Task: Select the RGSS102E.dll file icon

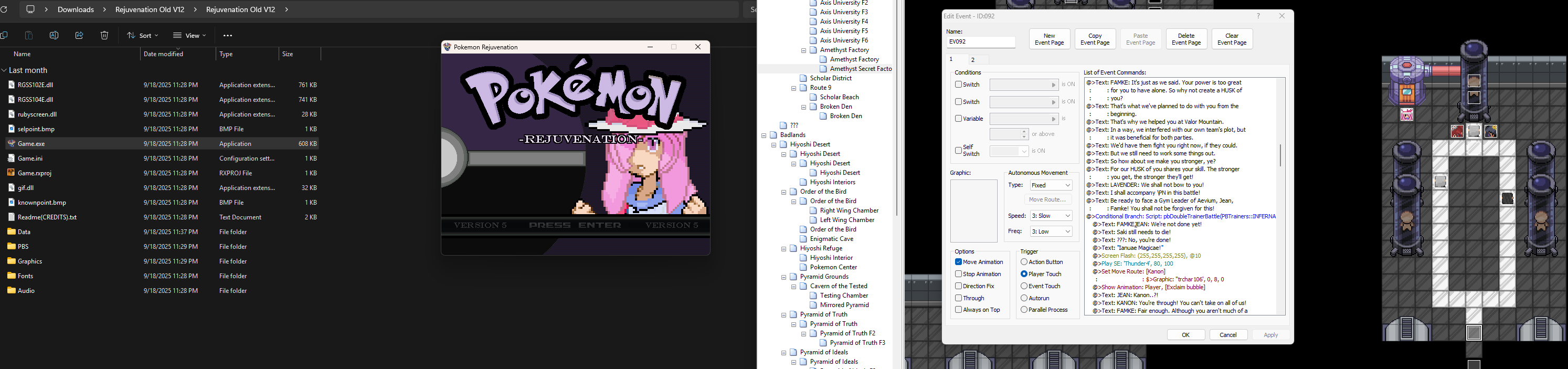Action: coord(11,85)
